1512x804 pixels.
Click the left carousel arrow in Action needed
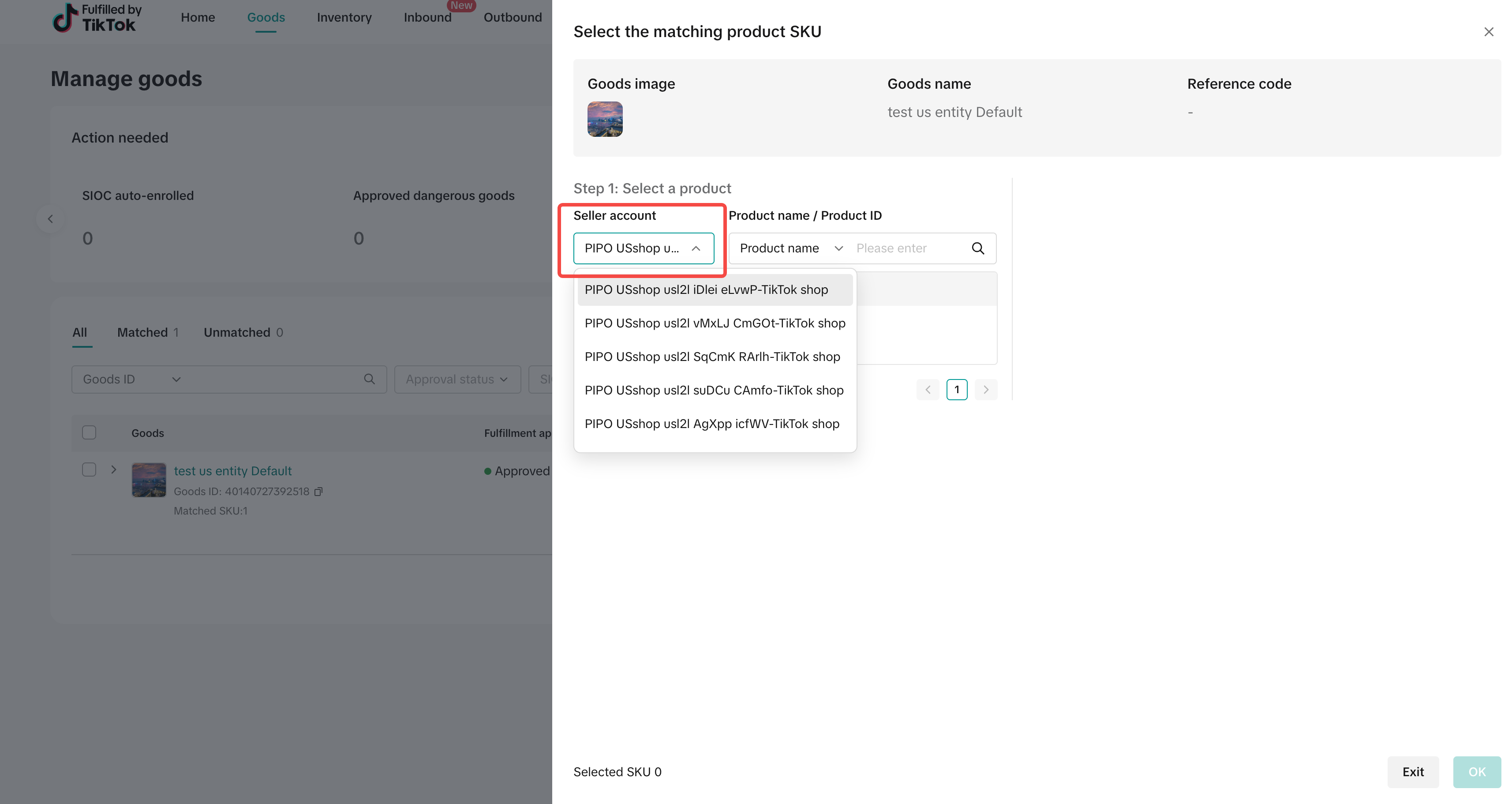pyautogui.click(x=50, y=219)
